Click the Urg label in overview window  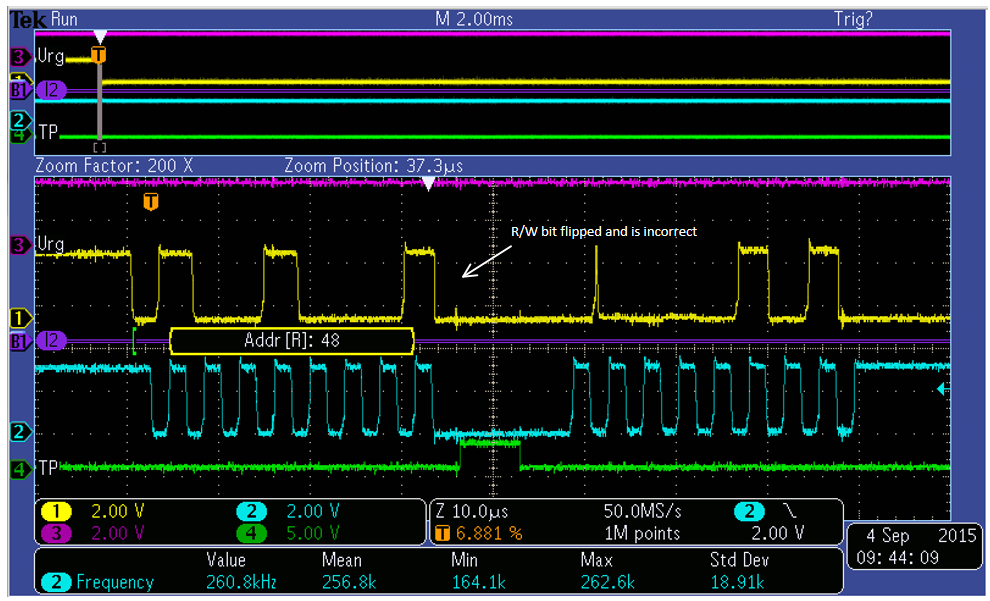pyautogui.click(x=51, y=56)
